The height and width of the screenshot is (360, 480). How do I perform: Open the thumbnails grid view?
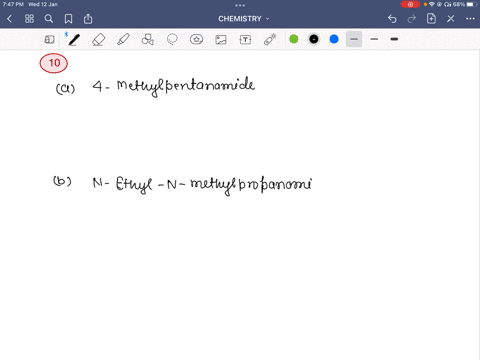point(29,19)
